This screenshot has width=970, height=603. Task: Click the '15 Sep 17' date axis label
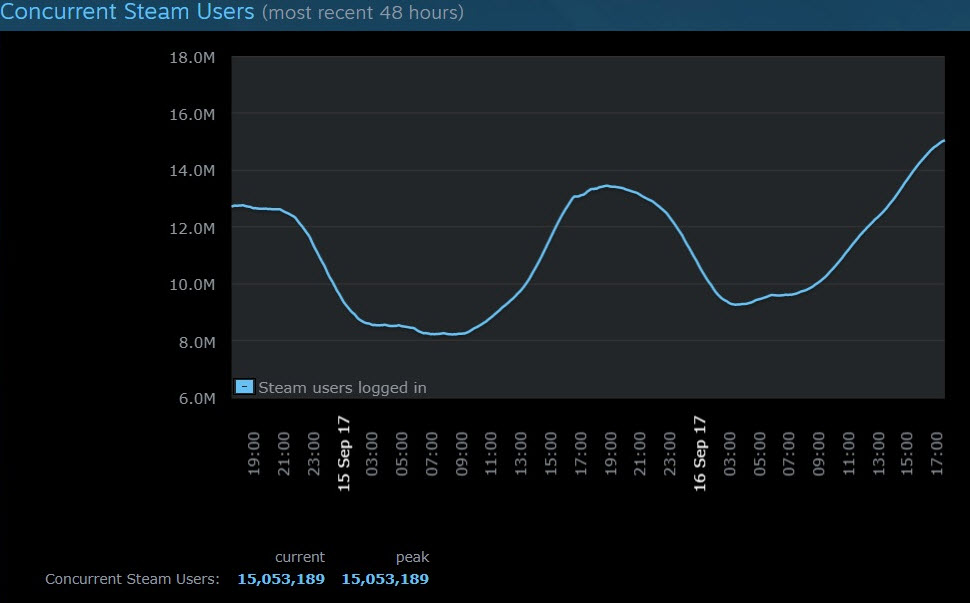[x=344, y=454]
